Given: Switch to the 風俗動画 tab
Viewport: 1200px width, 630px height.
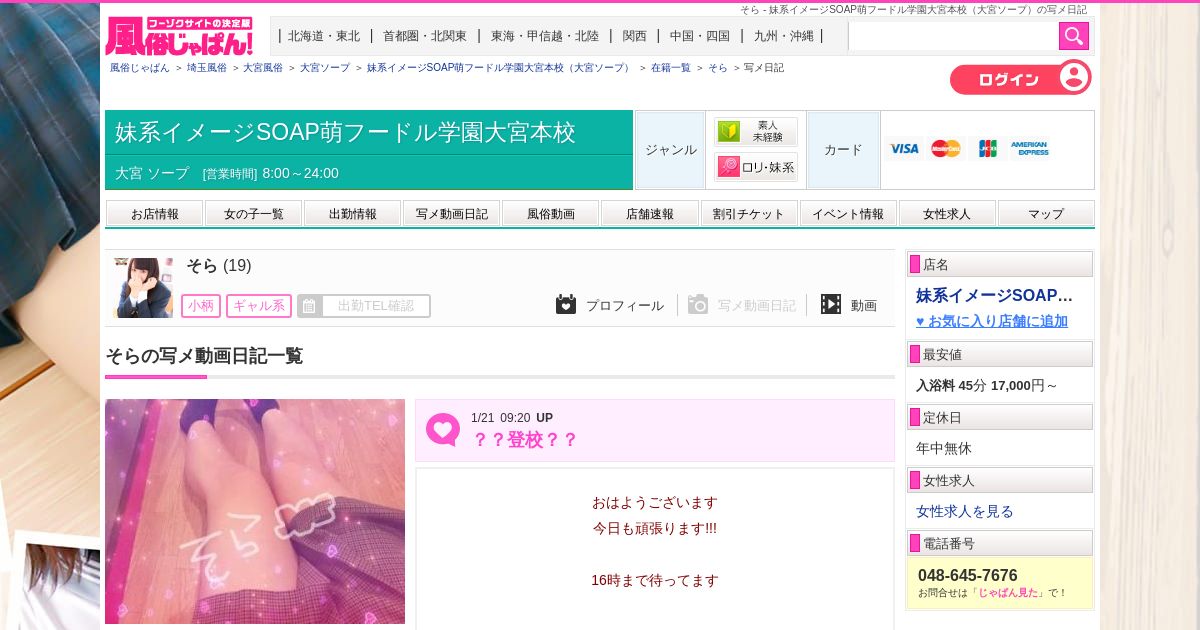Looking at the screenshot, I should coord(551,214).
